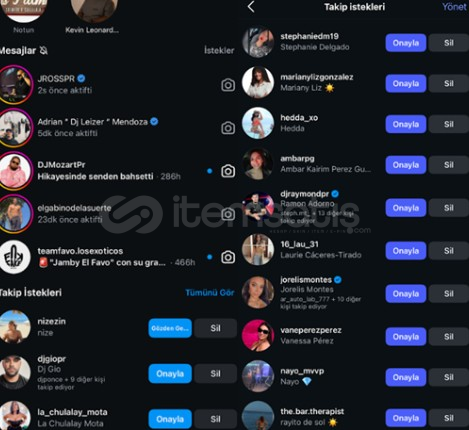Remove vaneperezperez request with Sil
Screen dimensions: 469x430
click(x=448, y=336)
